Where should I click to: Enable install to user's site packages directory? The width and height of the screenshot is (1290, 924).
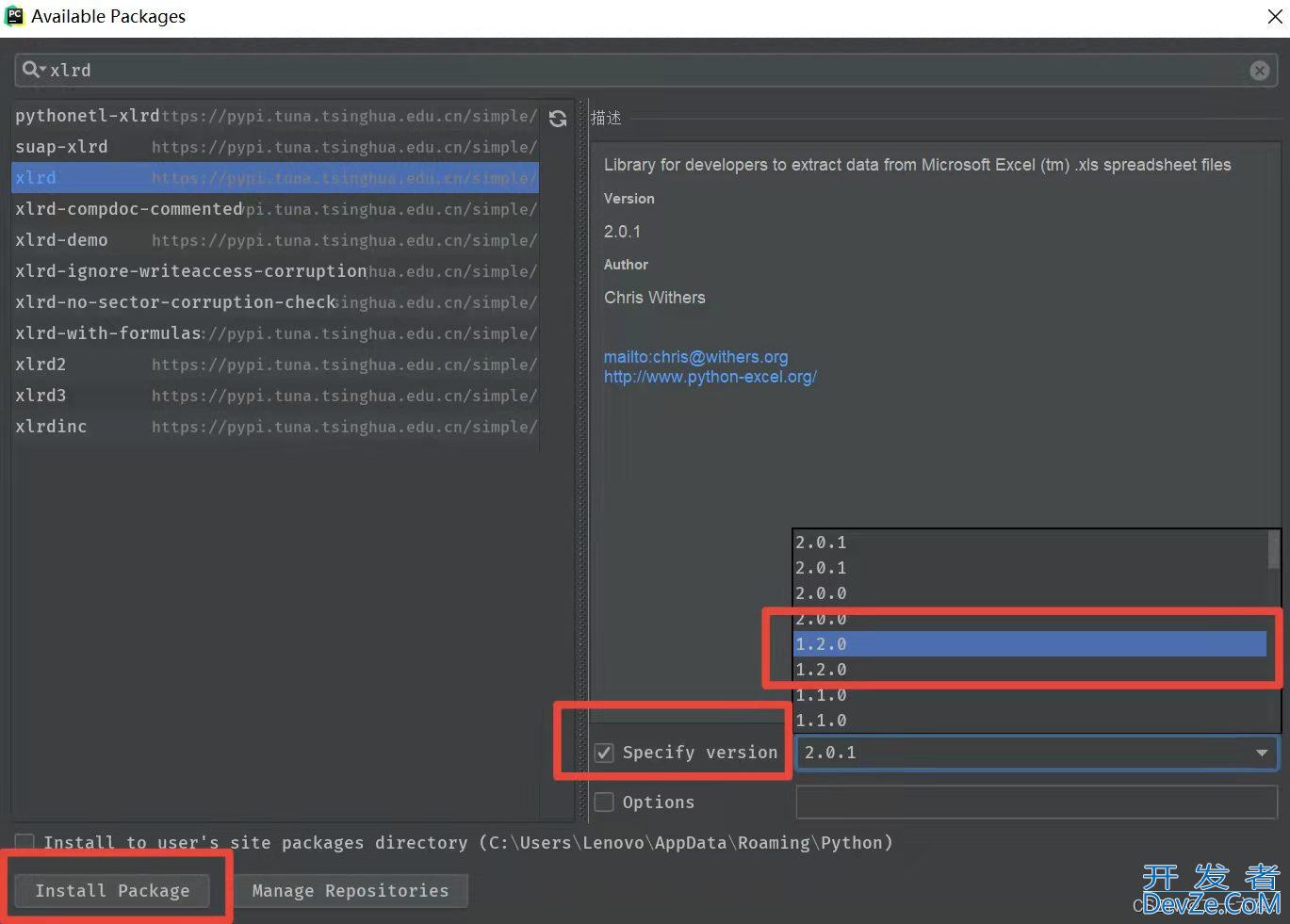tap(25, 842)
